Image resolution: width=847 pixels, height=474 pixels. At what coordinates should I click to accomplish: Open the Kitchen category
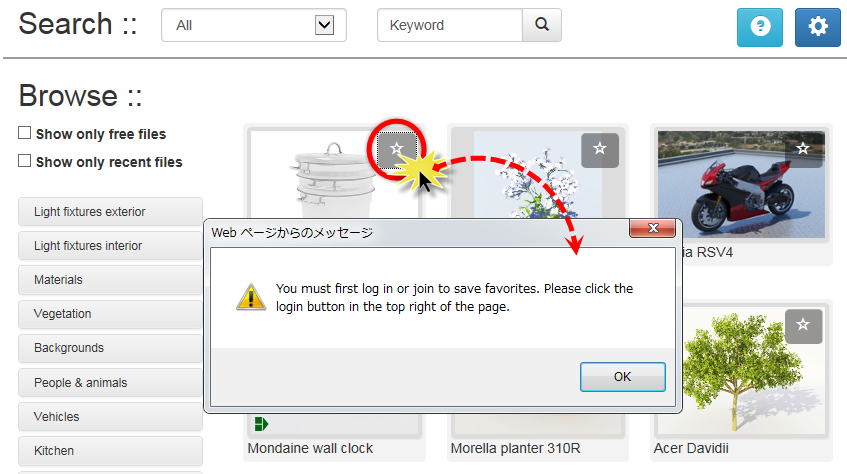coord(110,451)
